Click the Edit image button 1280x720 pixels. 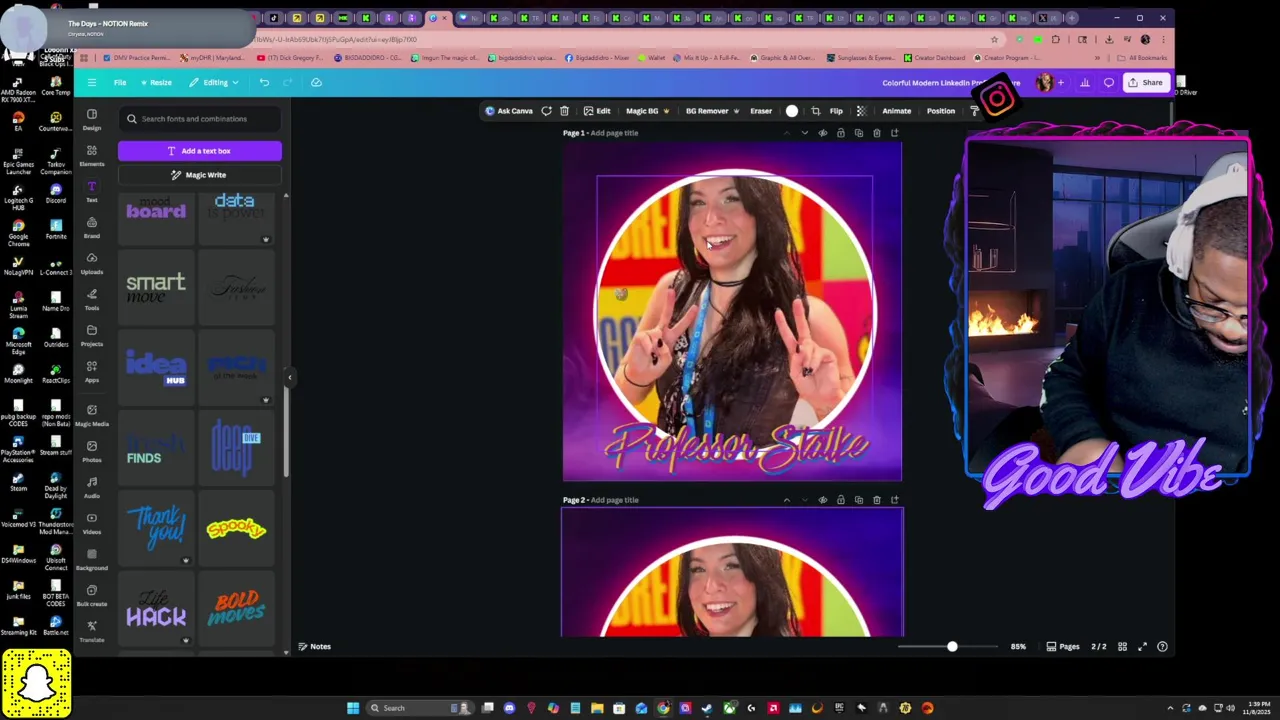click(597, 111)
